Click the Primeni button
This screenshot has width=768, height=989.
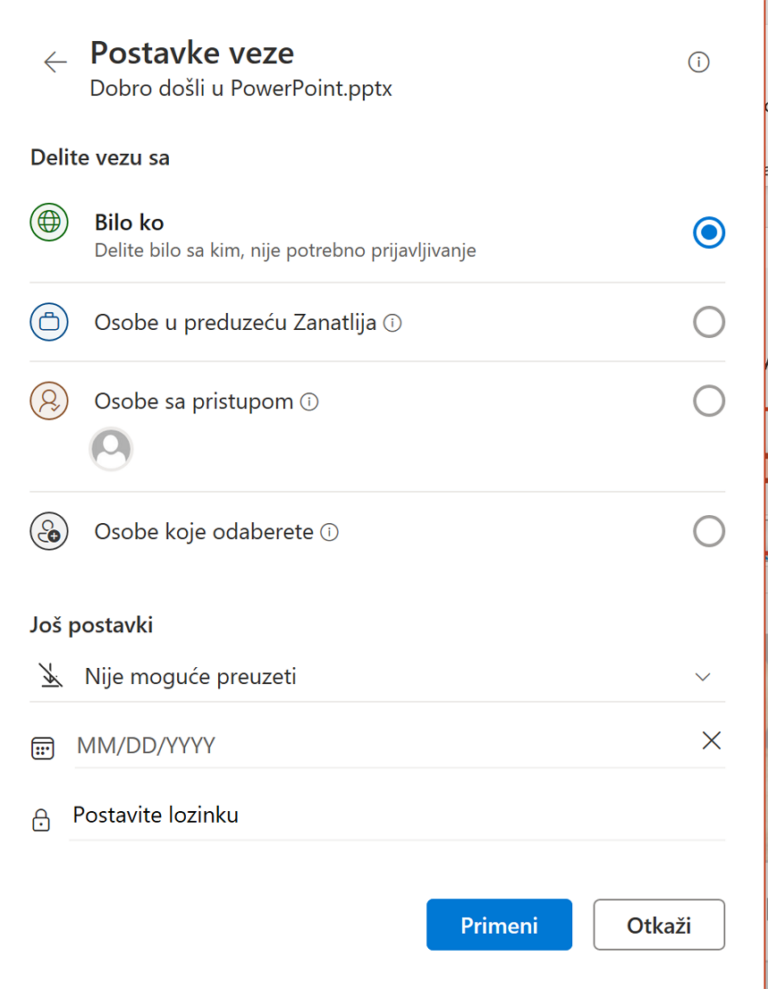point(499,925)
